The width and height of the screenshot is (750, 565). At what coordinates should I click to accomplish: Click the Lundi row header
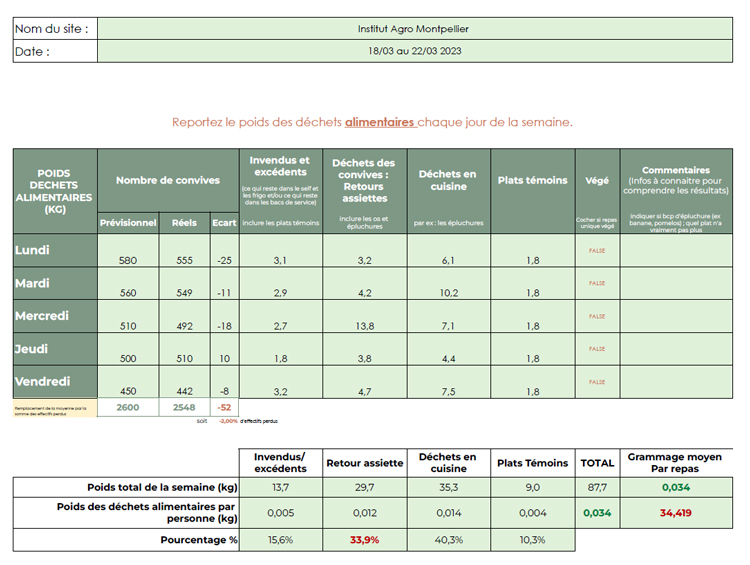coord(55,250)
